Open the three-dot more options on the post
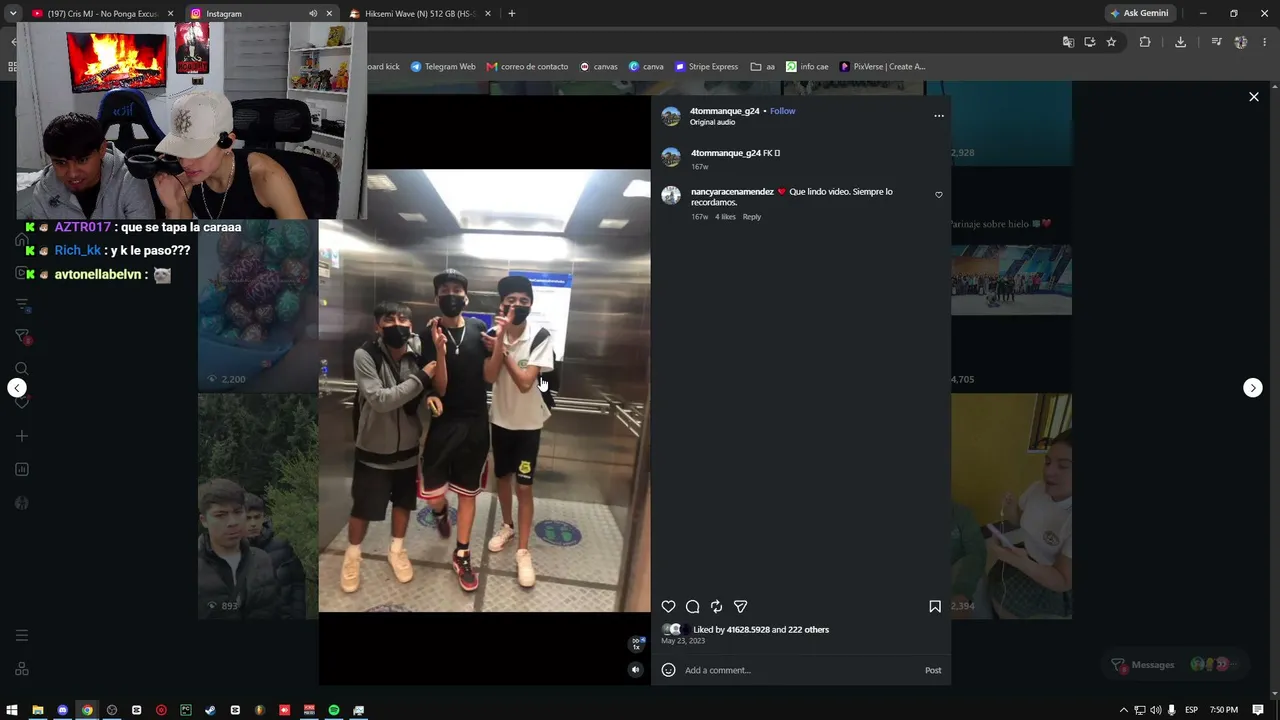Image resolution: width=1280 pixels, height=720 pixels. coord(939,116)
